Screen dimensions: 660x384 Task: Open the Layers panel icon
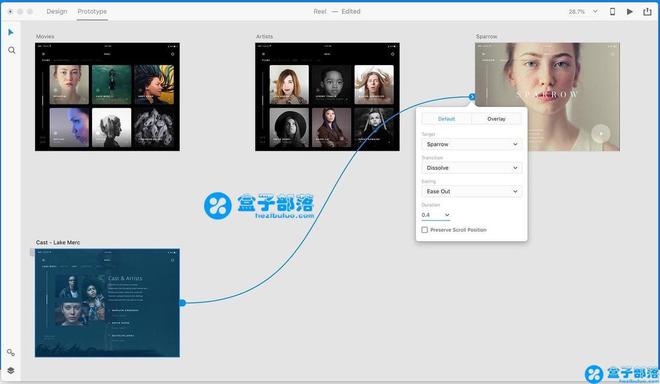11,371
